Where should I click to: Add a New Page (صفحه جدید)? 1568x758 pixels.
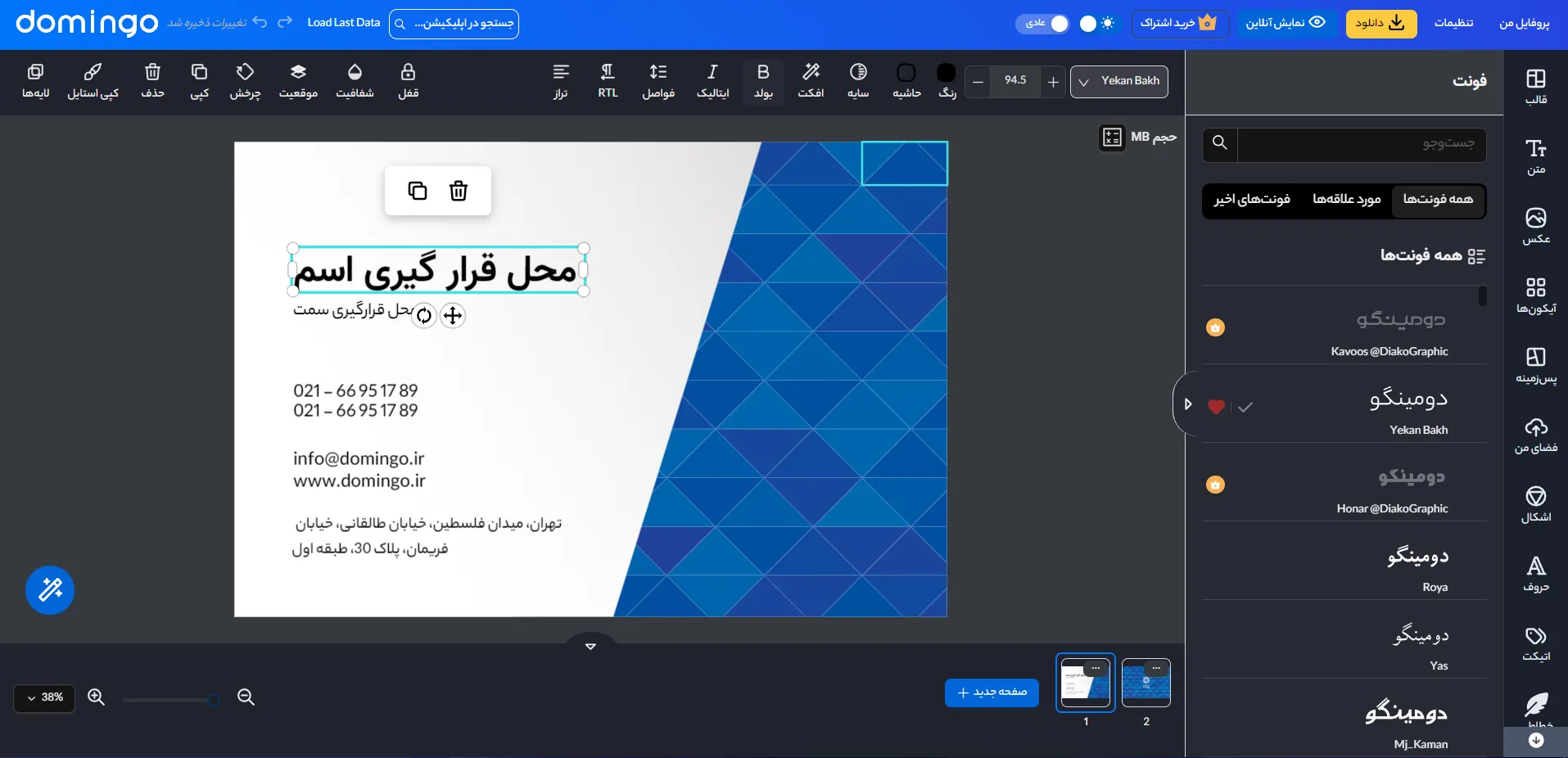click(992, 693)
